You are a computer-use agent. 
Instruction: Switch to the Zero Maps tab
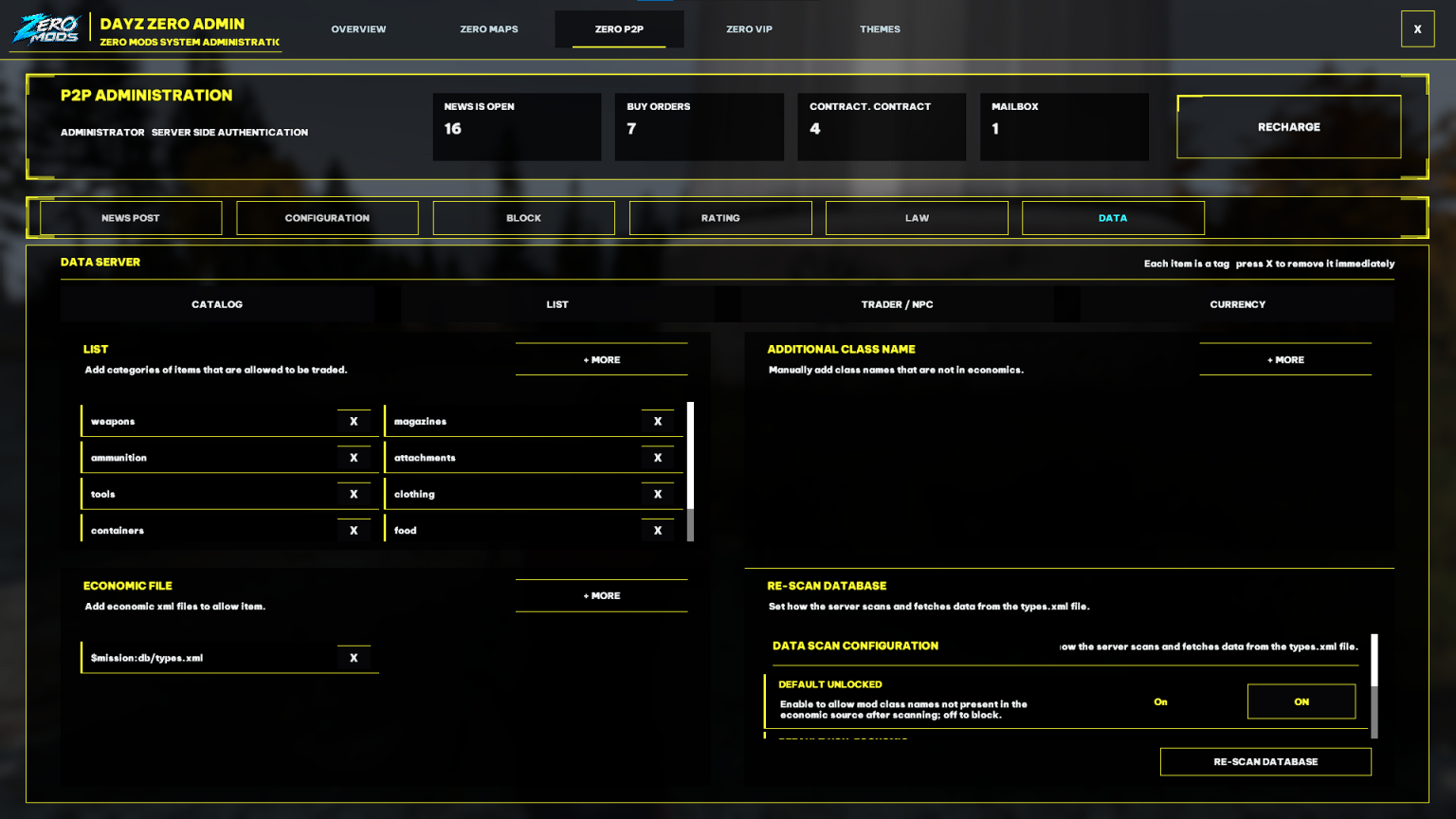pyautogui.click(x=489, y=29)
